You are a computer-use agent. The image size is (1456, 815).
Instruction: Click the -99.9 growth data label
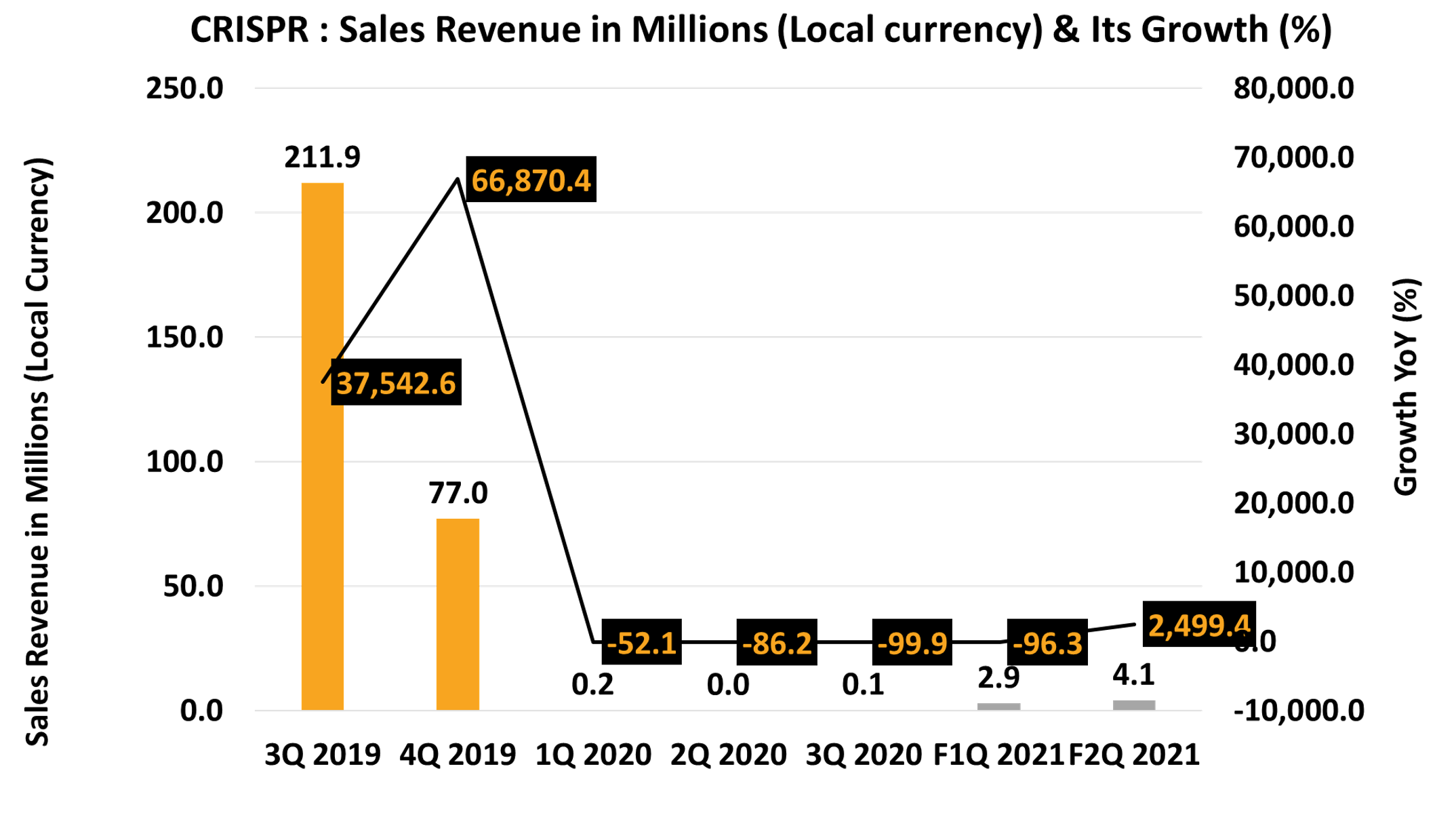pyautogui.click(x=912, y=643)
